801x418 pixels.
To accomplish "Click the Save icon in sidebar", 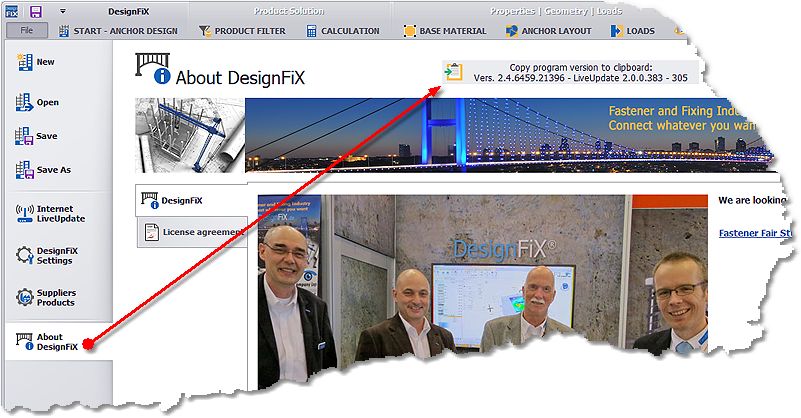I will point(24,136).
